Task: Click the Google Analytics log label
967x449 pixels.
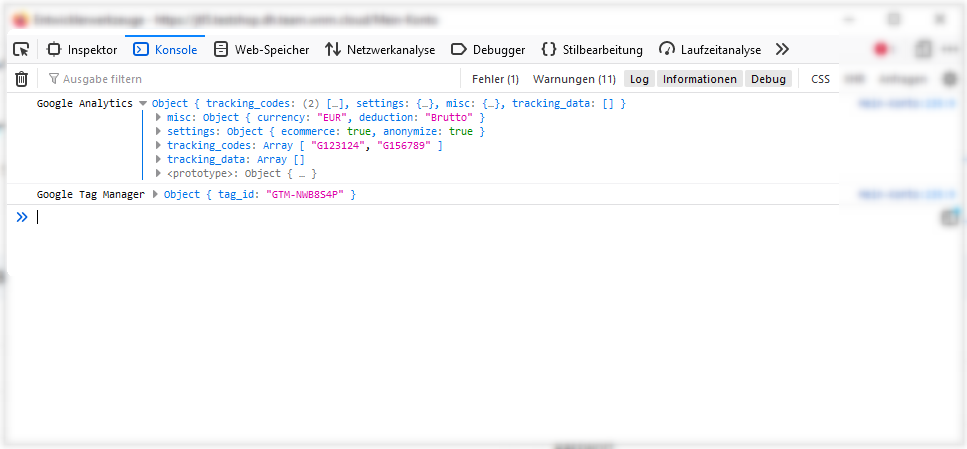Action: [84, 104]
